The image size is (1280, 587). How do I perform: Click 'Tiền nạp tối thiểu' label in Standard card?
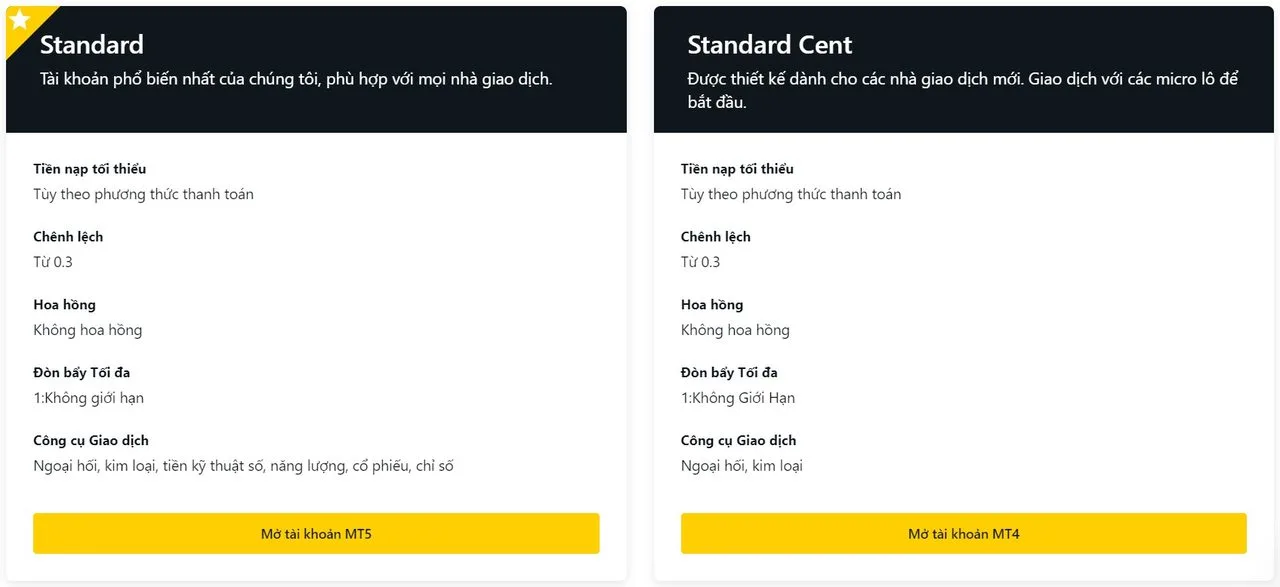click(90, 169)
